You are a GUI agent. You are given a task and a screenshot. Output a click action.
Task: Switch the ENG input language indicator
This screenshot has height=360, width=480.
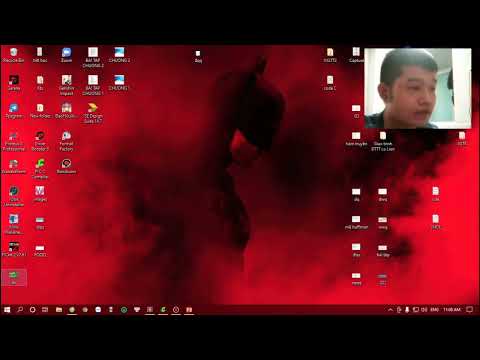434,310
